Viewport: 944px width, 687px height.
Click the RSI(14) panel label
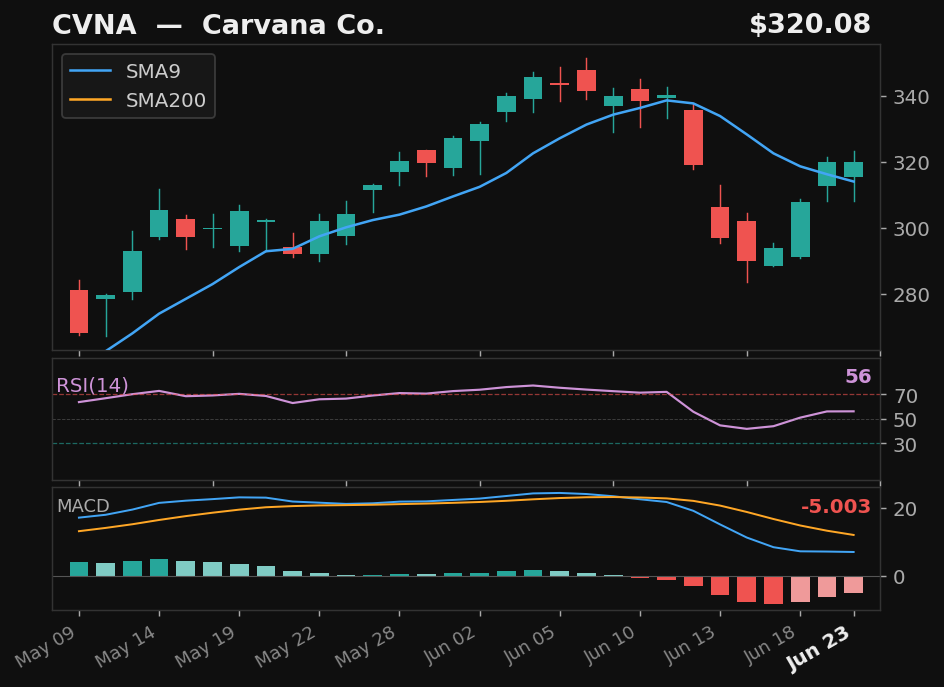tap(92, 385)
